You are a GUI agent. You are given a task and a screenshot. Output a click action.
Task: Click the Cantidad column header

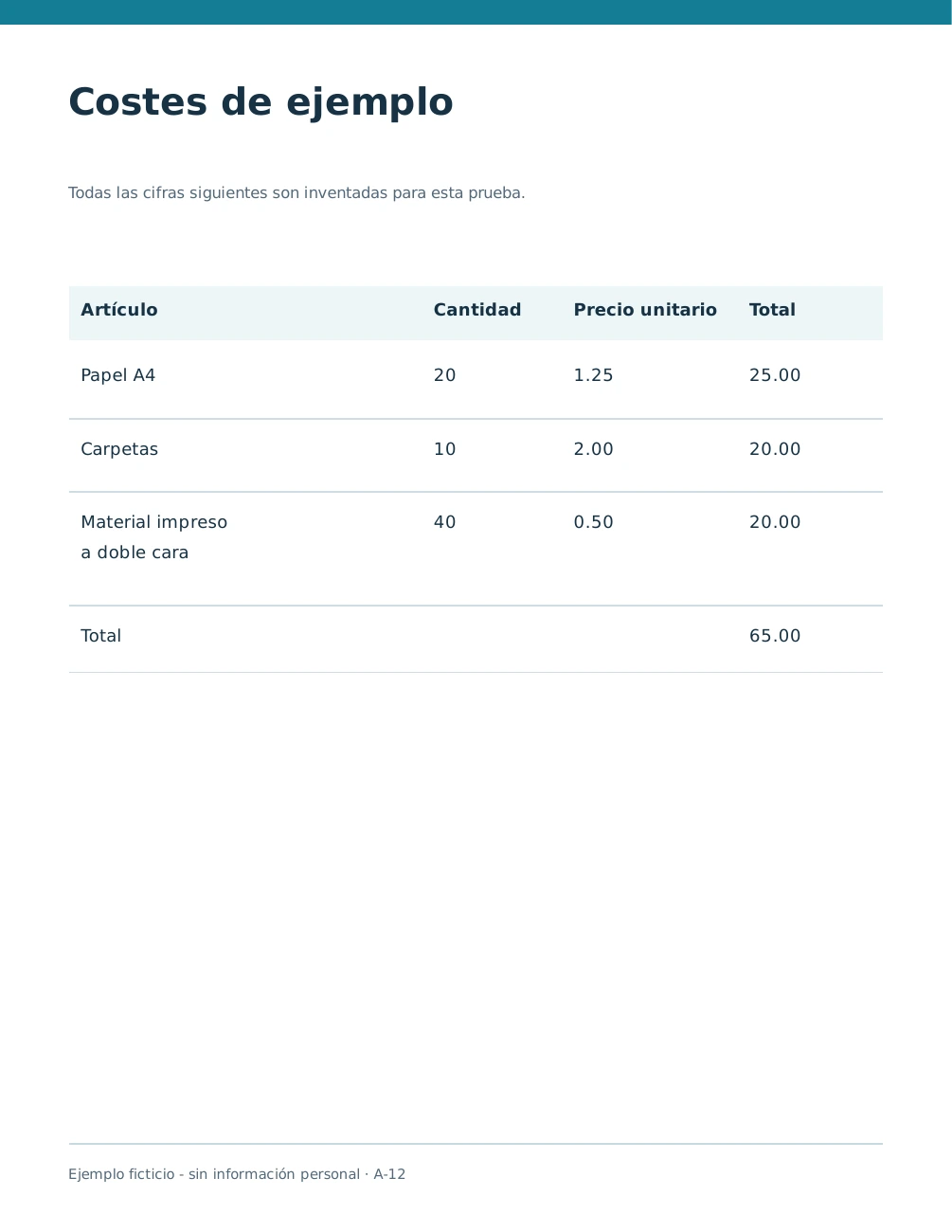477,310
